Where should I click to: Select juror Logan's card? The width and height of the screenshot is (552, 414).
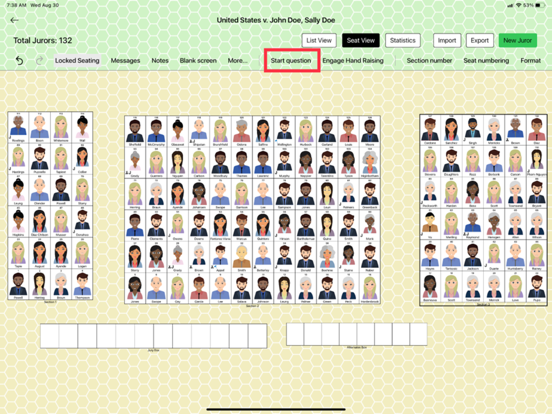[82, 253]
